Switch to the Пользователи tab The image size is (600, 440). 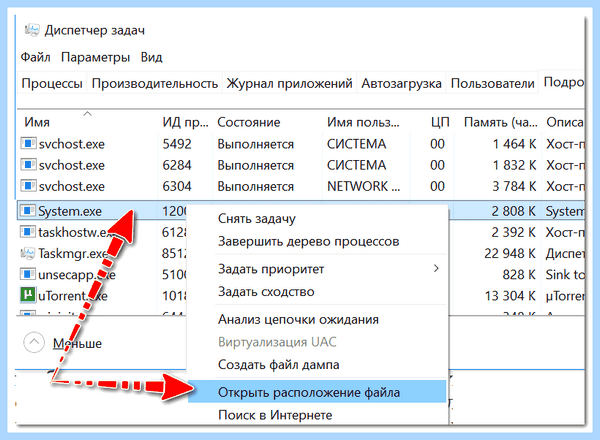[492, 83]
